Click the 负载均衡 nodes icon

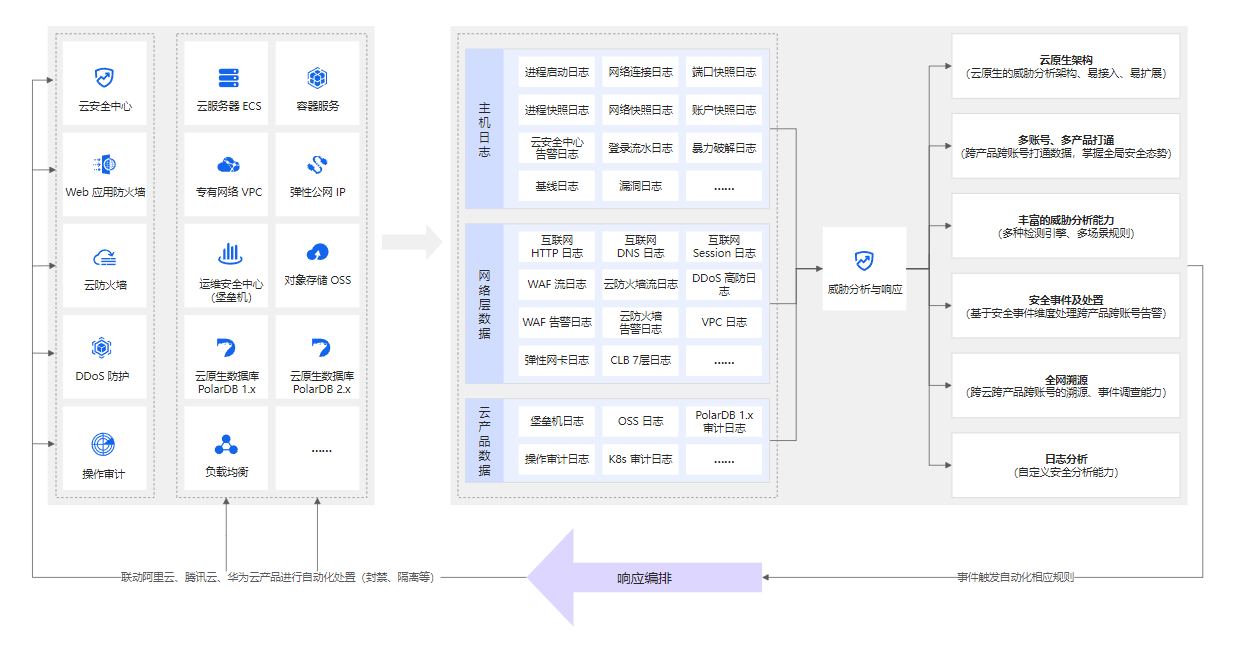(x=228, y=444)
